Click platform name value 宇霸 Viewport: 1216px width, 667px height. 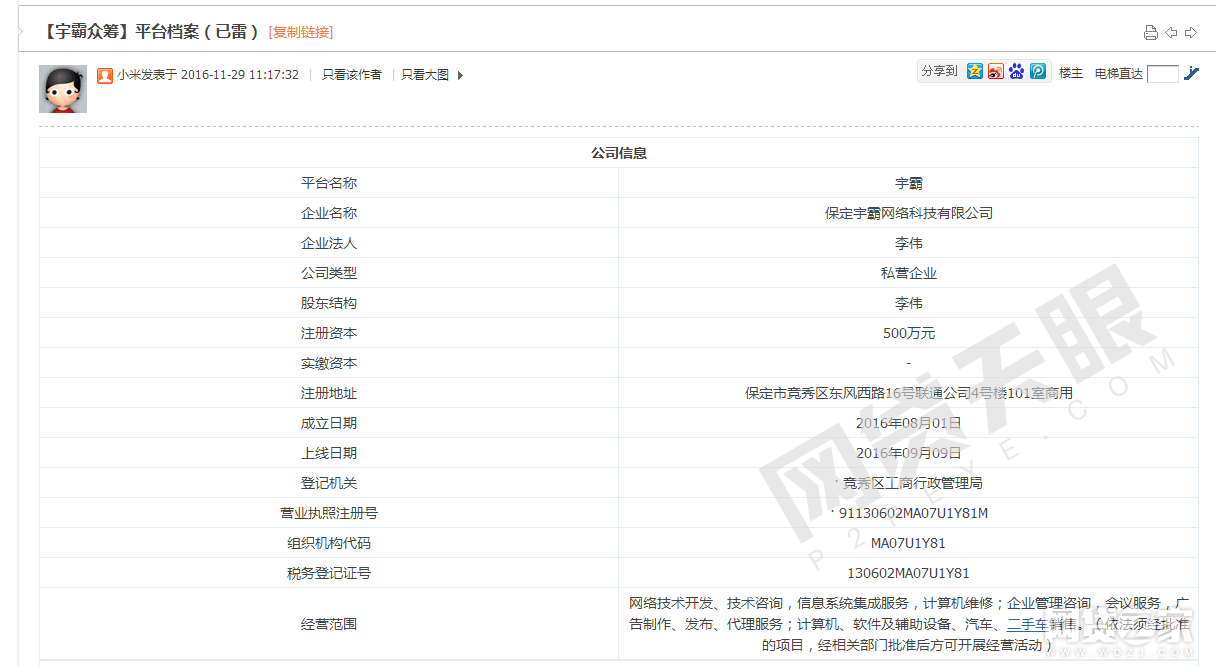[909, 183]
